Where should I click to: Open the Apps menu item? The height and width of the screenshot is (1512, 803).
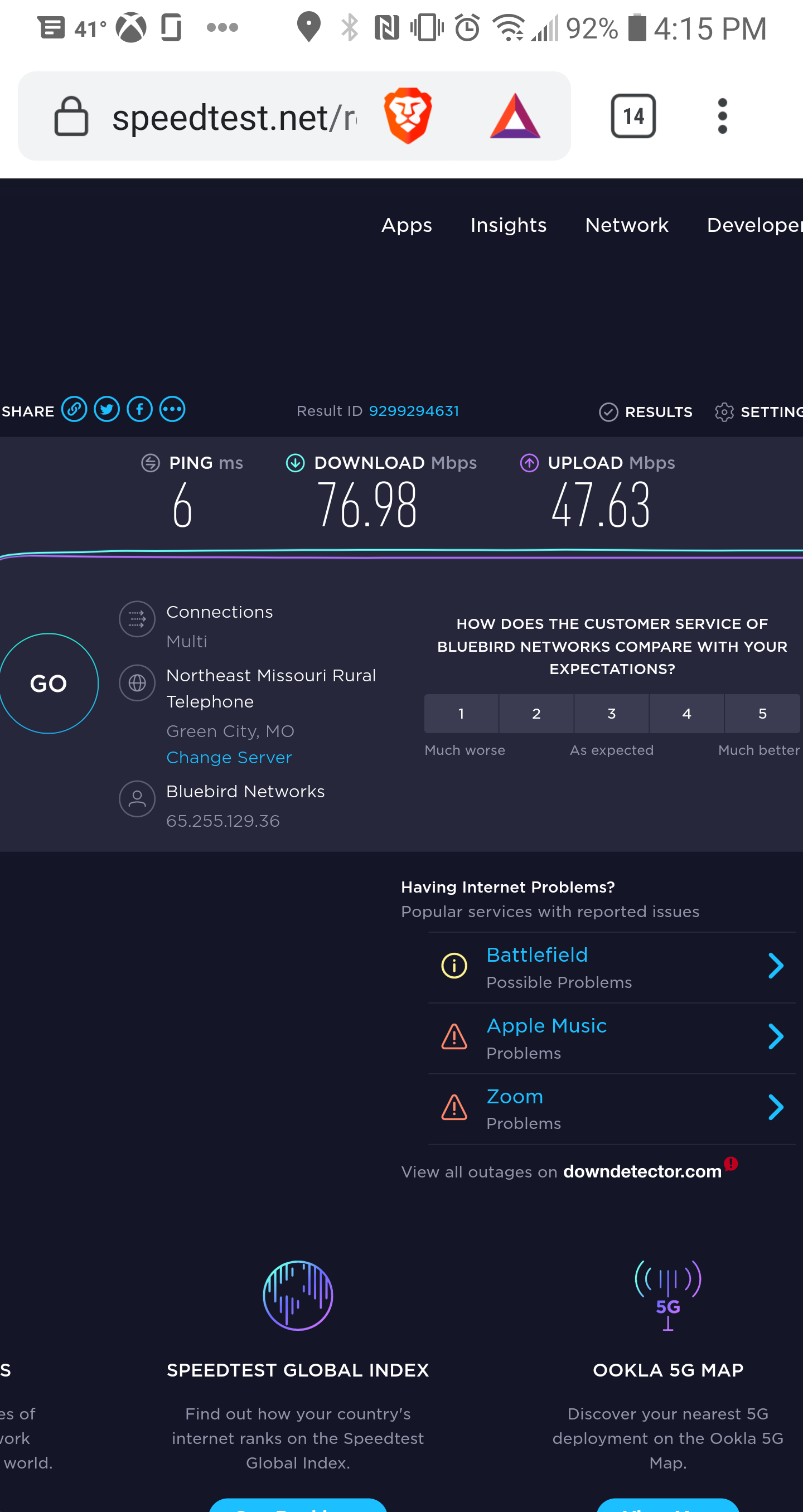[x=406, y=225]
